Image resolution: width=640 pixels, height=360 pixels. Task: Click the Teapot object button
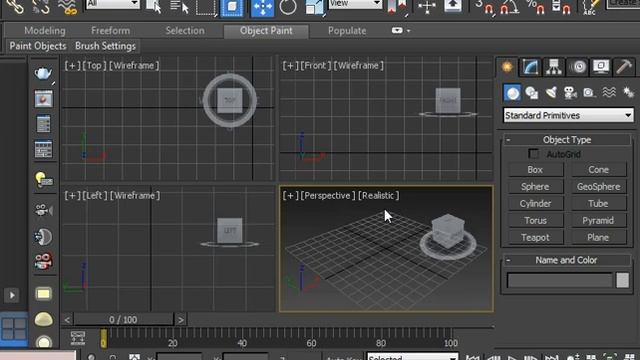pyautogui.click(x=536, y=237)
